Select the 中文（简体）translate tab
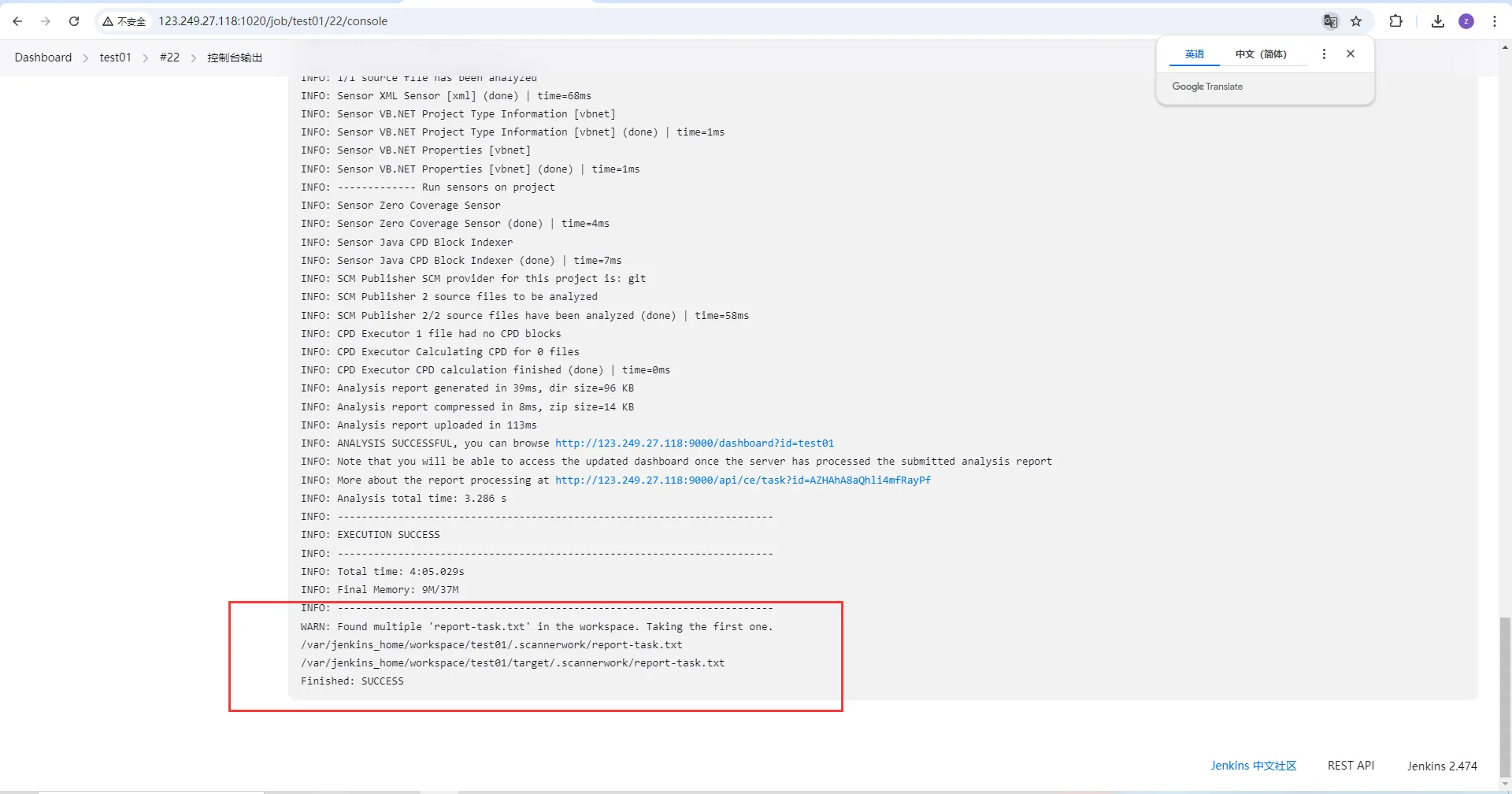This screenshot has height=794, width=1512. point(1261,54)
